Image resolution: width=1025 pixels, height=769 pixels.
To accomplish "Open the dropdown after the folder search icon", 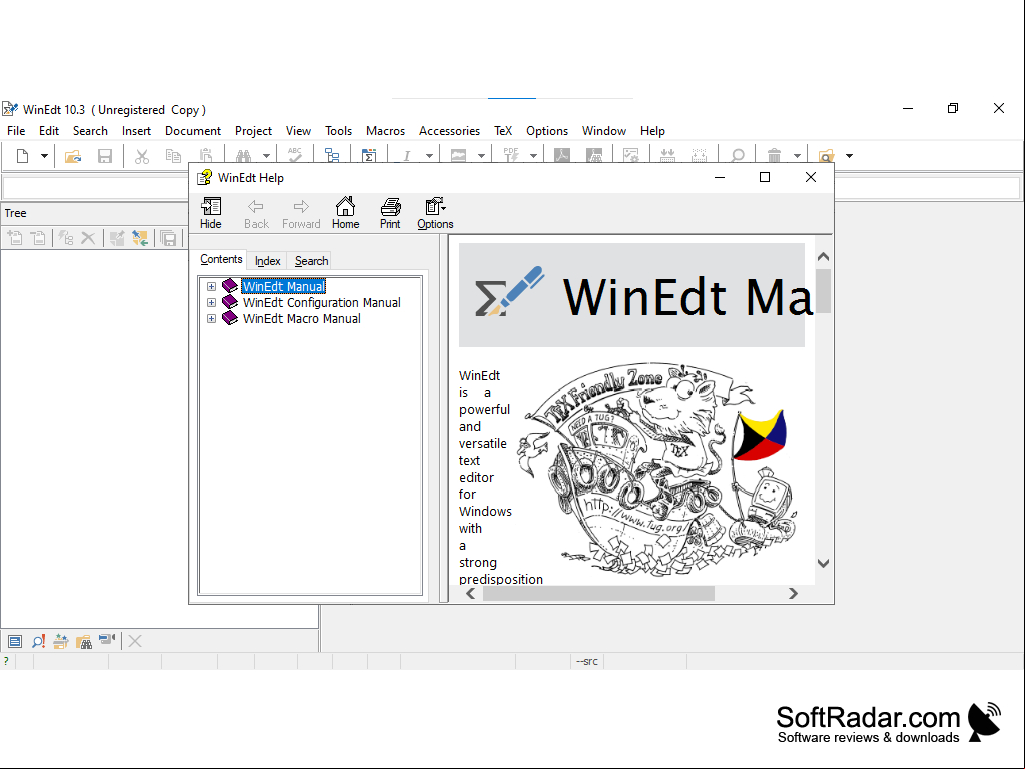I will (849, 156).
